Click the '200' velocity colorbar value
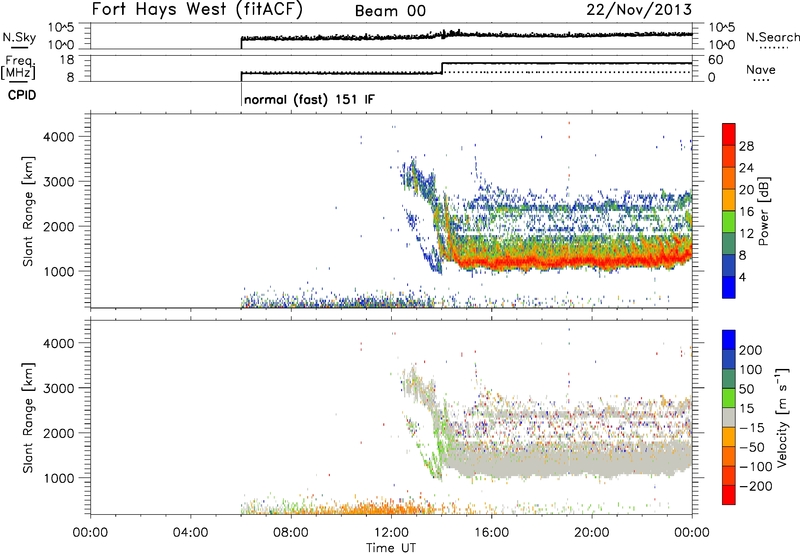 [751, 350]
